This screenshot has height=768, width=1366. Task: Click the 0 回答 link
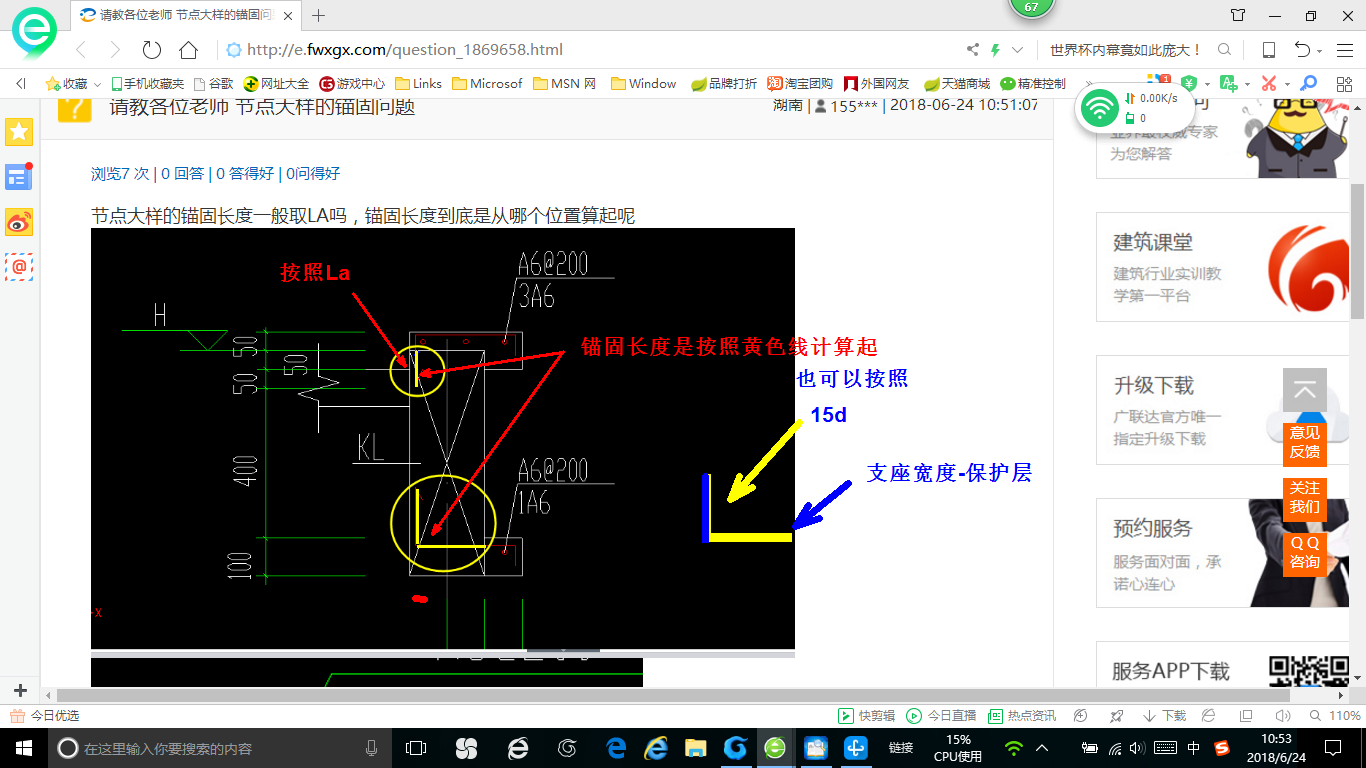[183, 173]
